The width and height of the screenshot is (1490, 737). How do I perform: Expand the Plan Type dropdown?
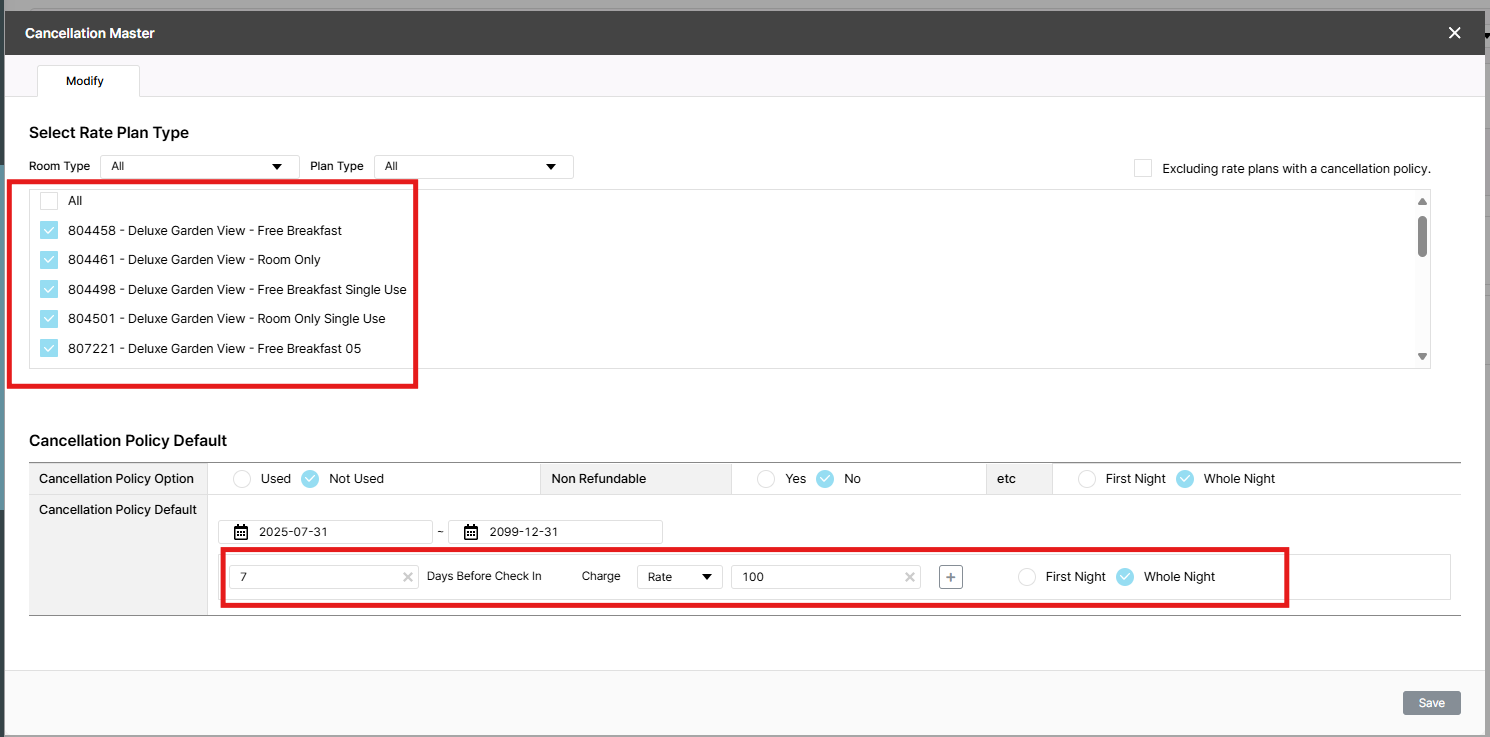pos(473,167)
